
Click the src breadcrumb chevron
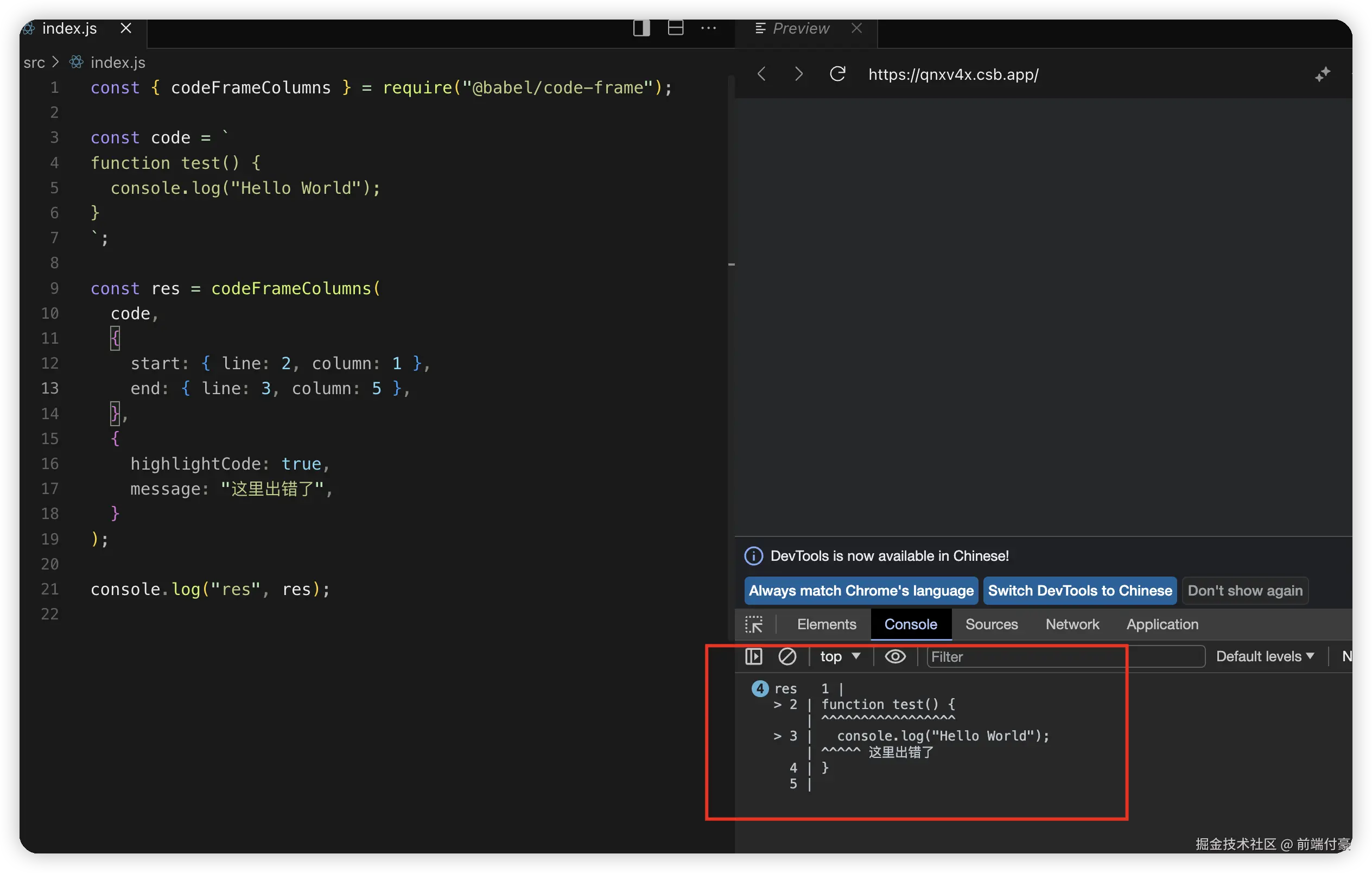[55, 62]
